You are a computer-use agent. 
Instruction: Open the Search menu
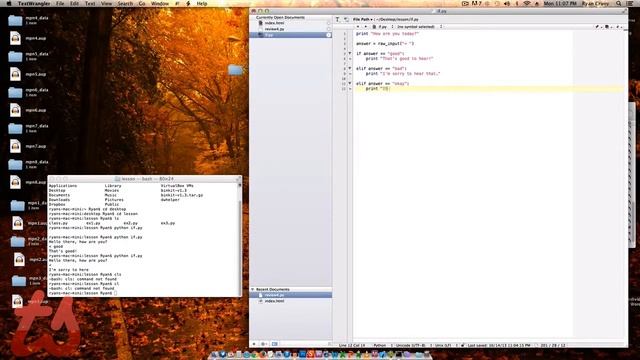(x=125, y=3)
